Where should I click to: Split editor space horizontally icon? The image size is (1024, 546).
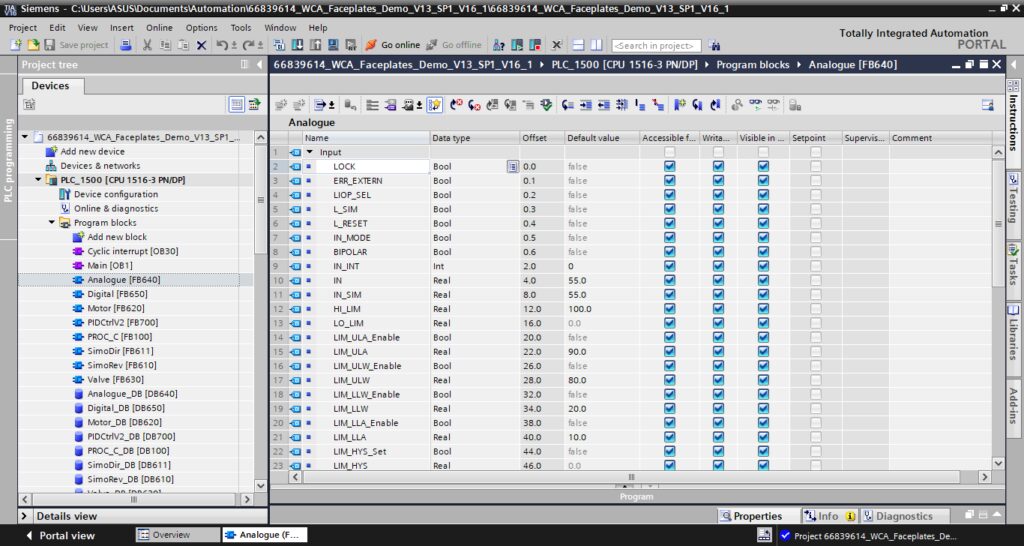(578, 45)
